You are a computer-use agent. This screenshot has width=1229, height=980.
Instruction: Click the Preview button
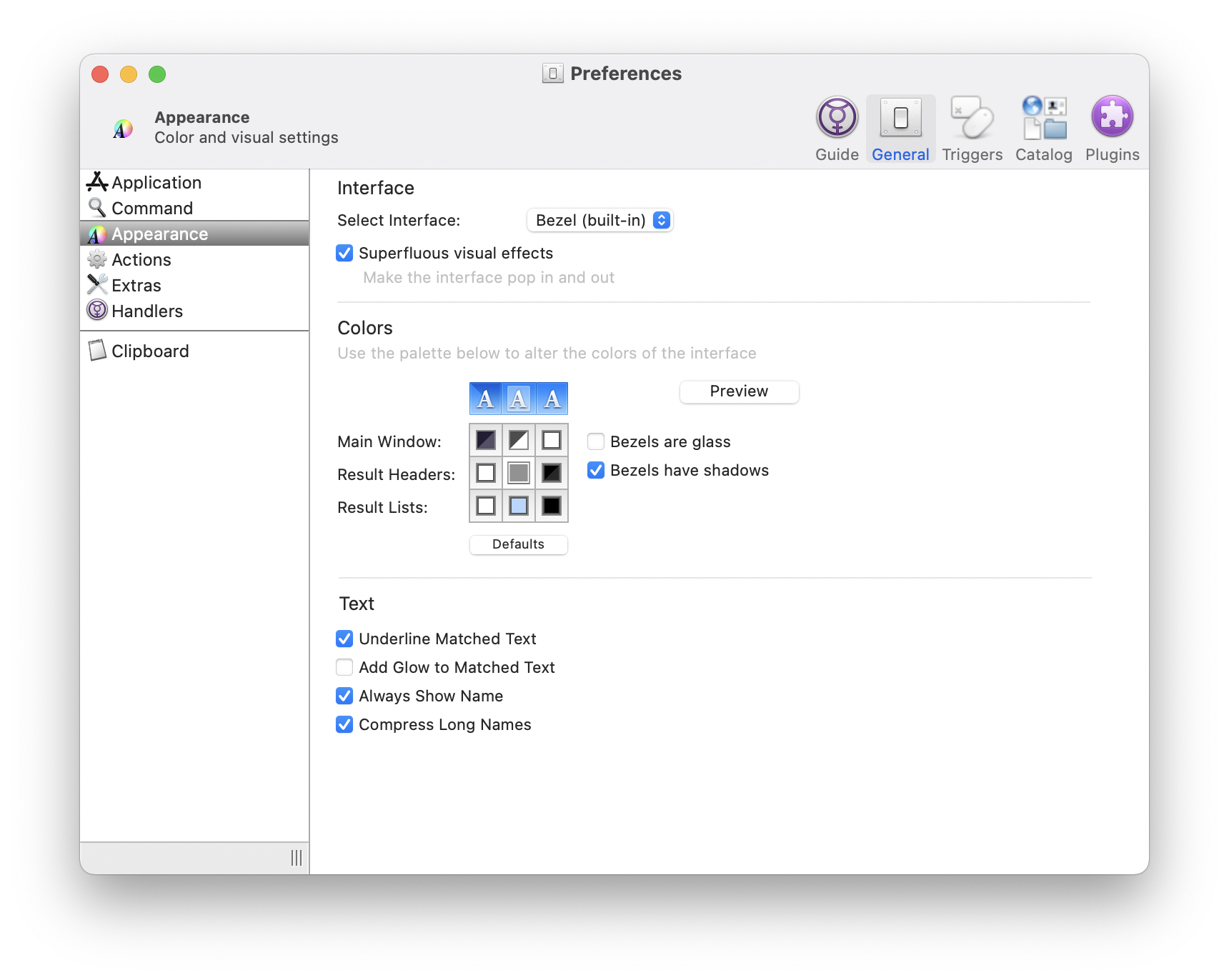tap(739, 391)
